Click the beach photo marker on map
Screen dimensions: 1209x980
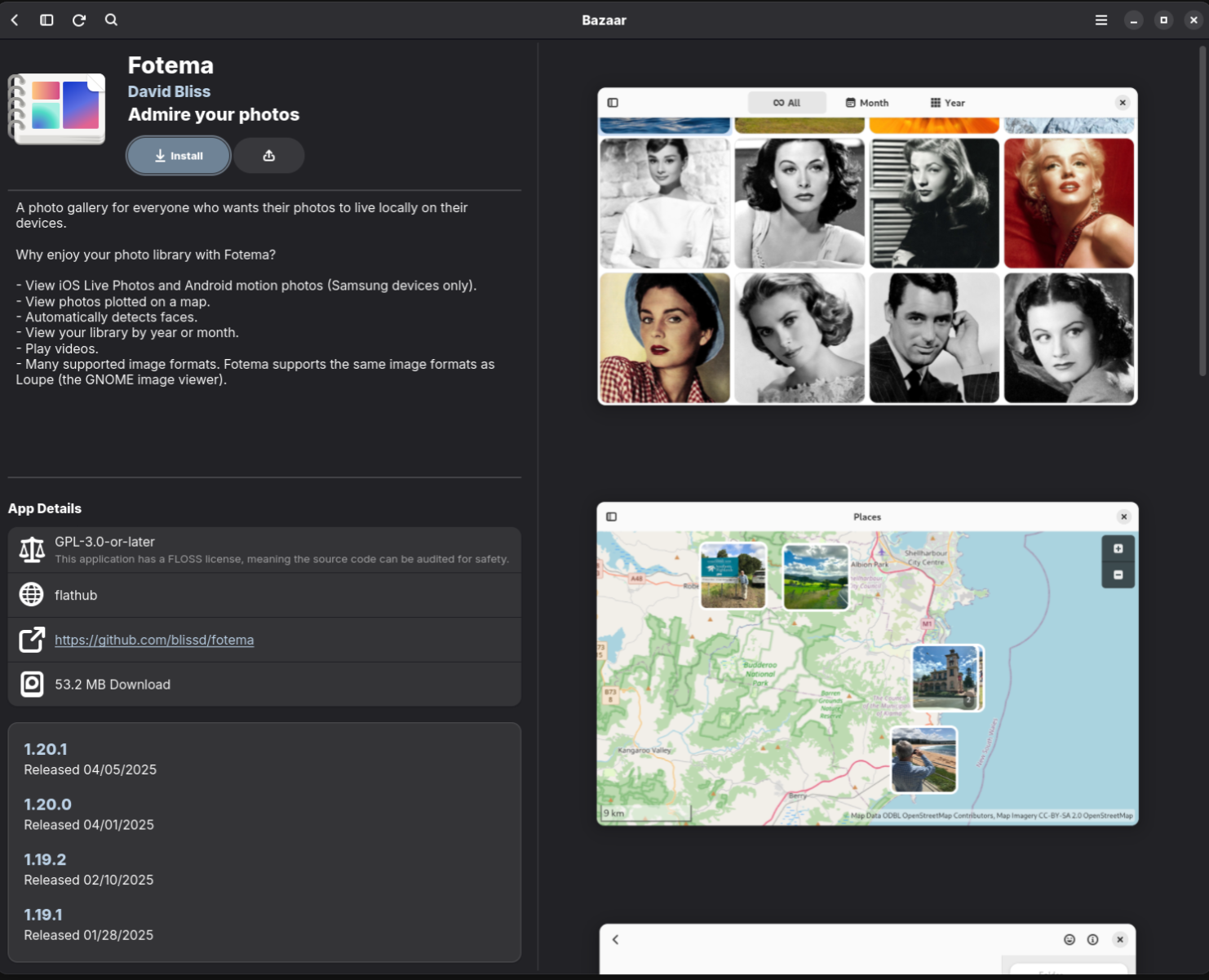coord(923,760)
